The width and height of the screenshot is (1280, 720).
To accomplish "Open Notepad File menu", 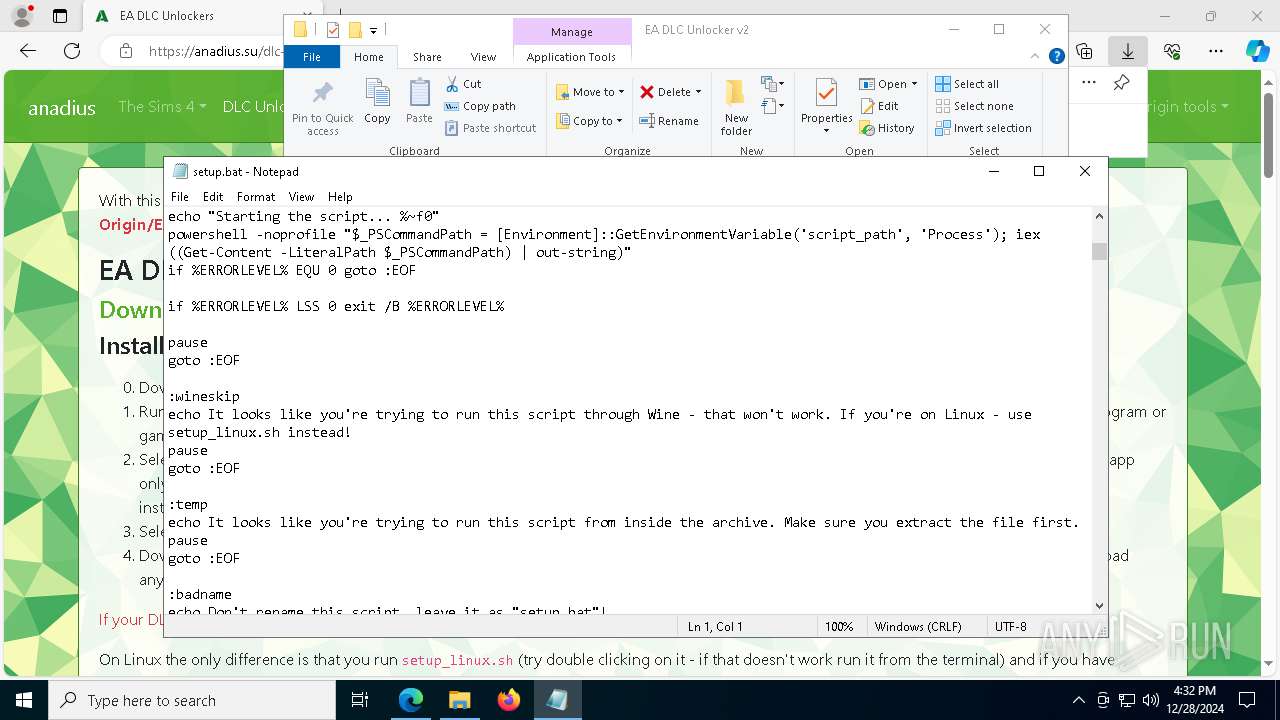I will tap(179, 197).
